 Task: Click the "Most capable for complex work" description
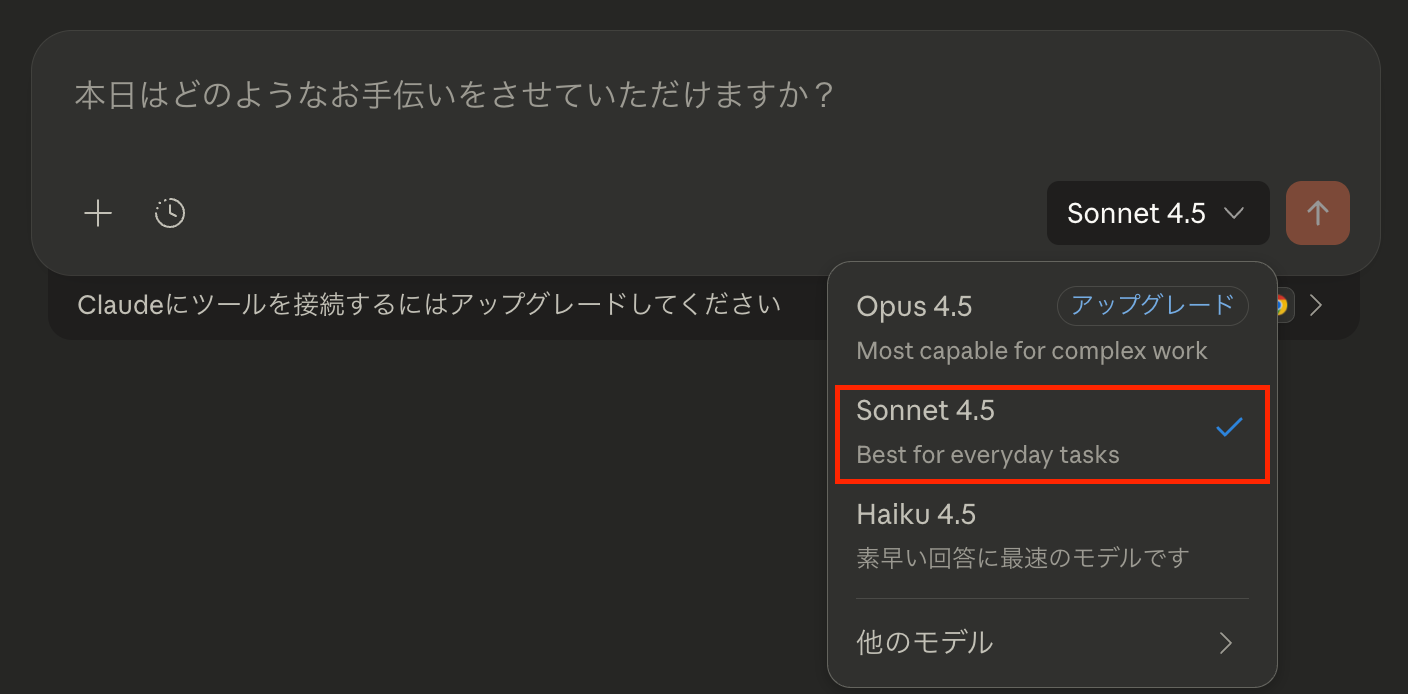1032,351
